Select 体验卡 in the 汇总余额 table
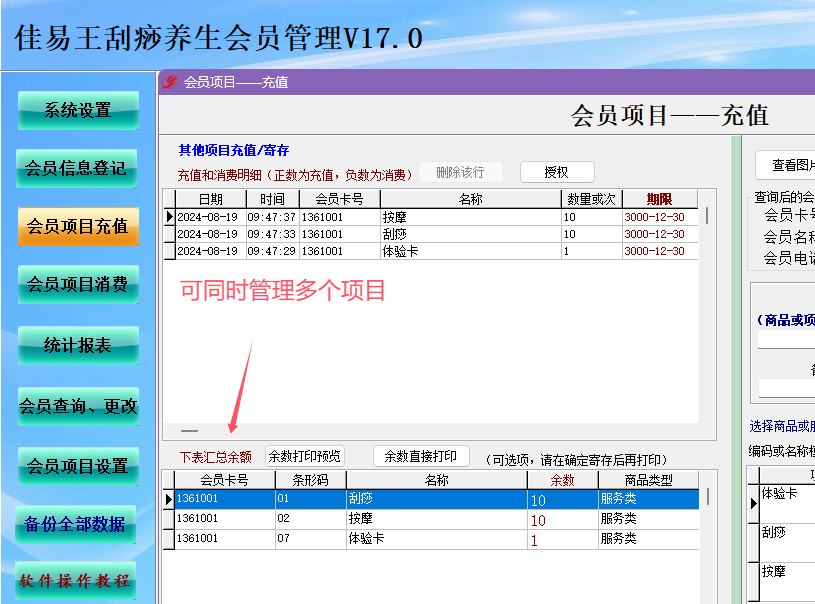 [437, 539]
